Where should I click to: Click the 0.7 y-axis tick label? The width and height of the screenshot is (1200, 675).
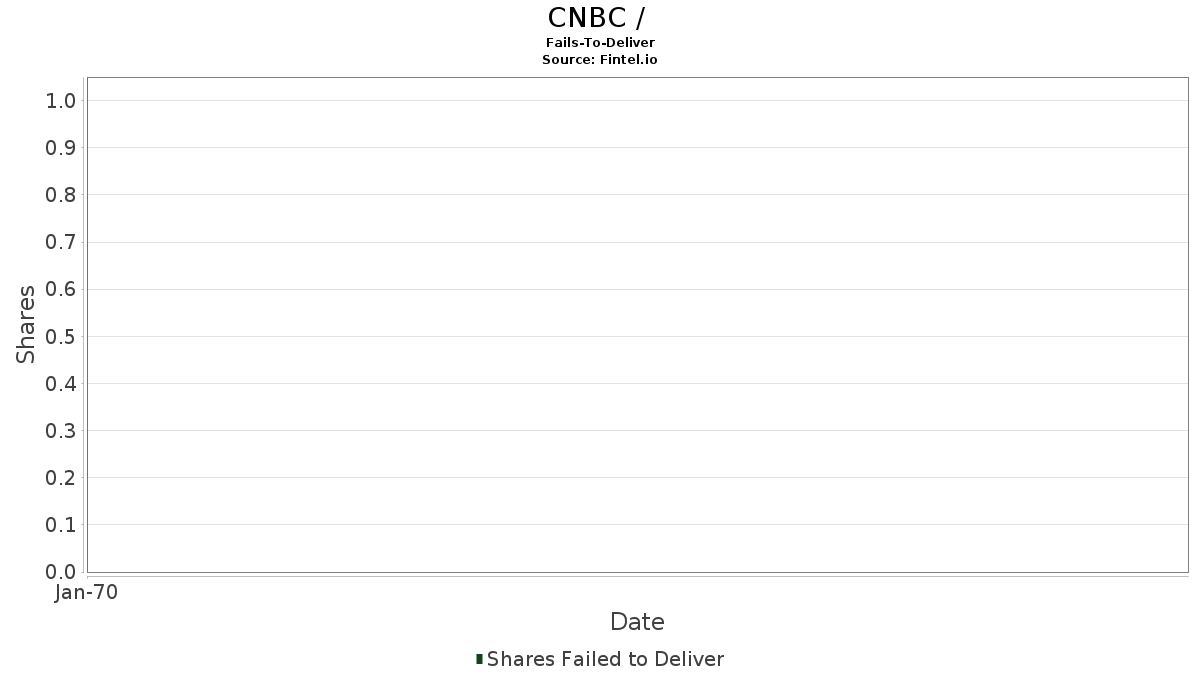(61, 242)
